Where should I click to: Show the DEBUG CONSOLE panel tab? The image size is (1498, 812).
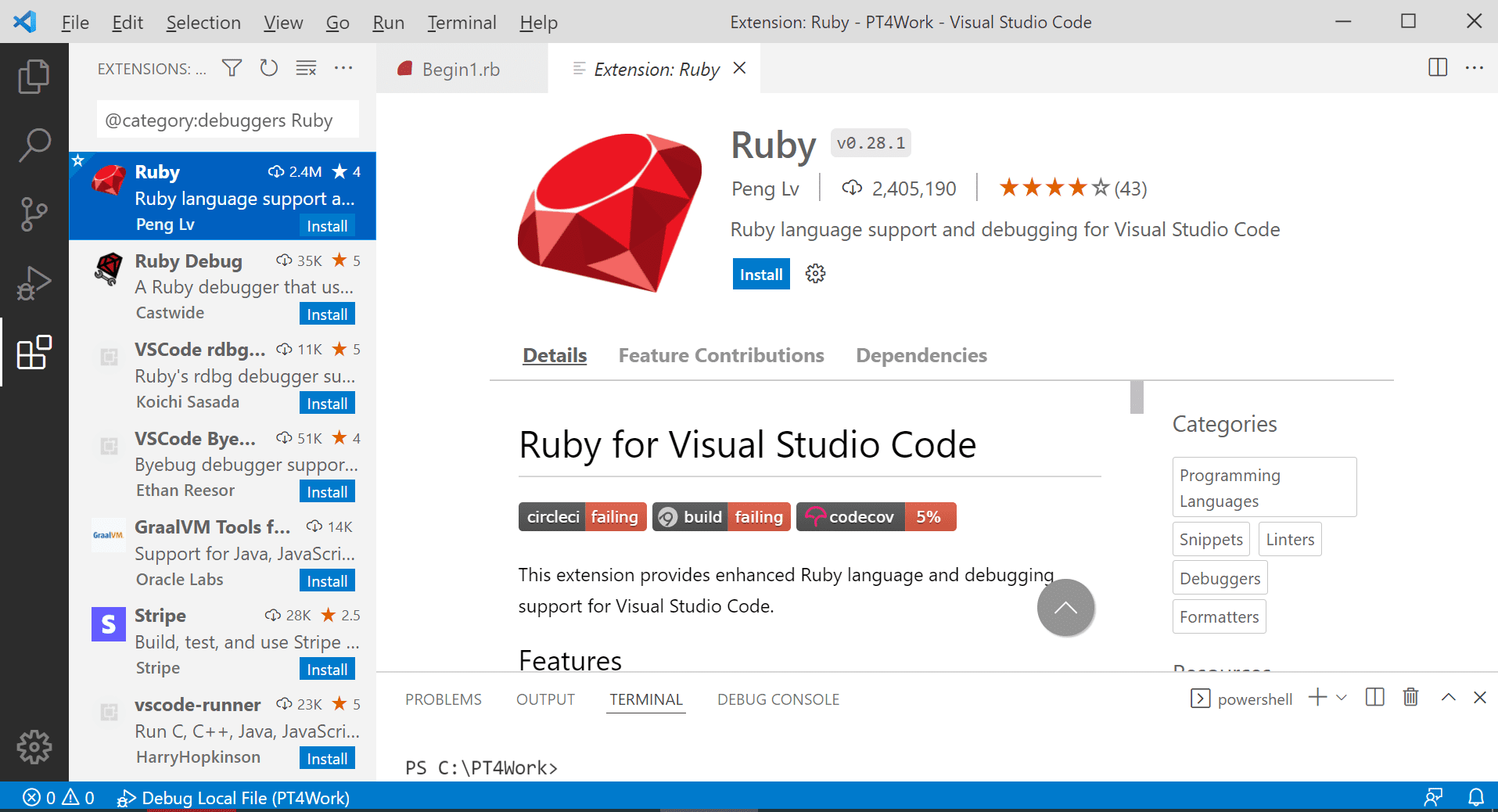click(778, 699)
